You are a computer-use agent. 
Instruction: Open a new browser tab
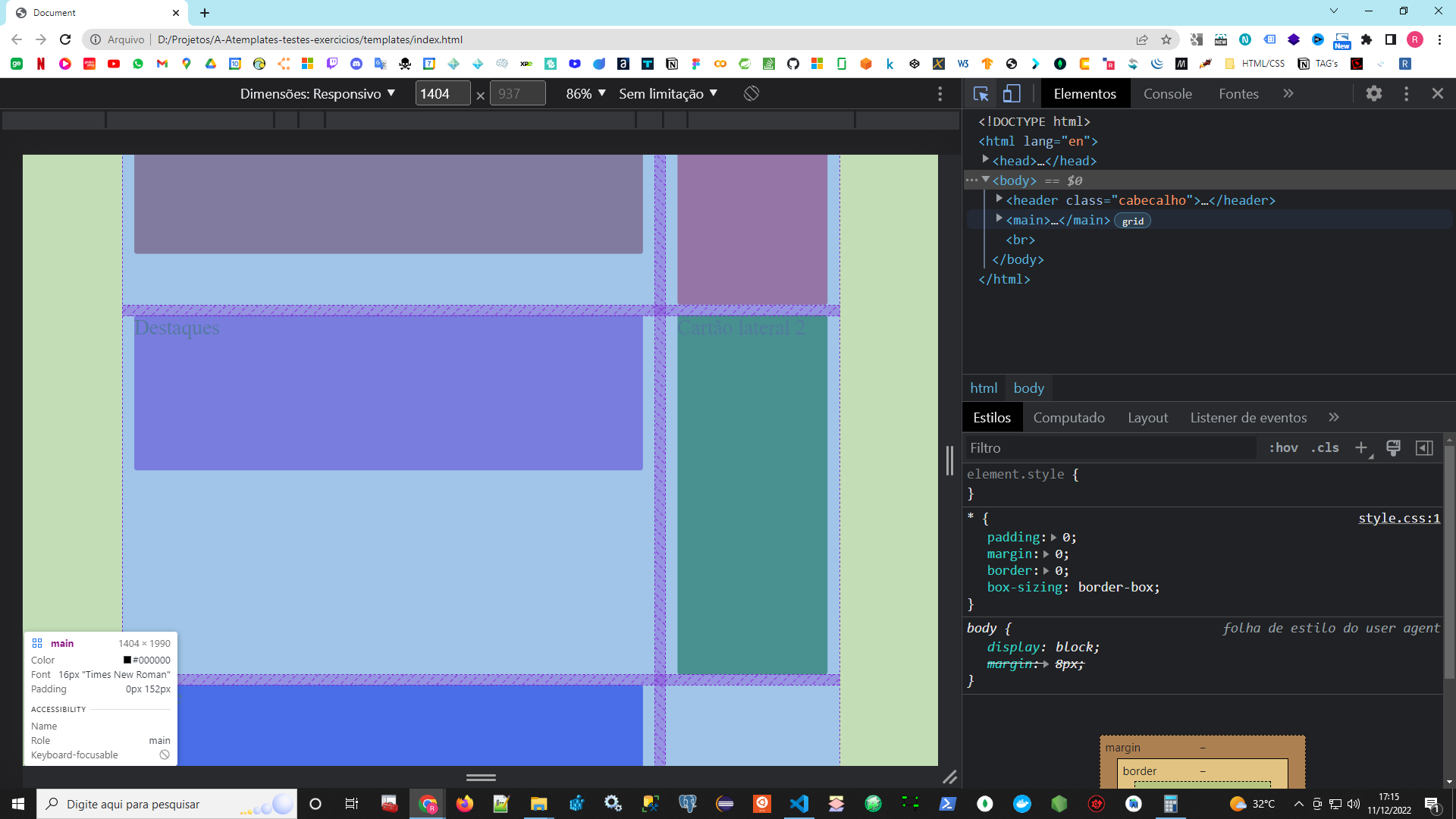click(x=205, y=13)
